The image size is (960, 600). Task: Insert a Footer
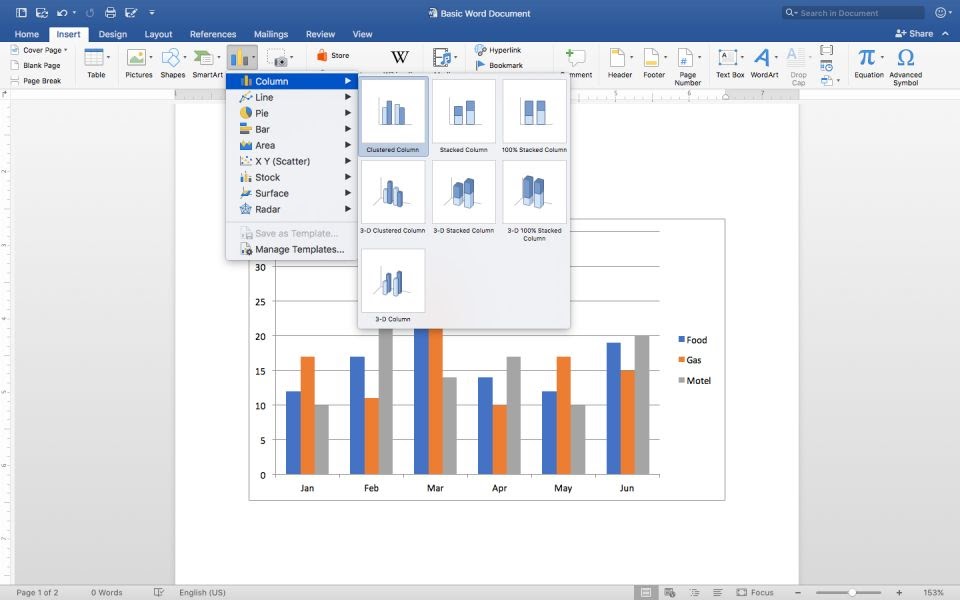(x=652, y=58)
